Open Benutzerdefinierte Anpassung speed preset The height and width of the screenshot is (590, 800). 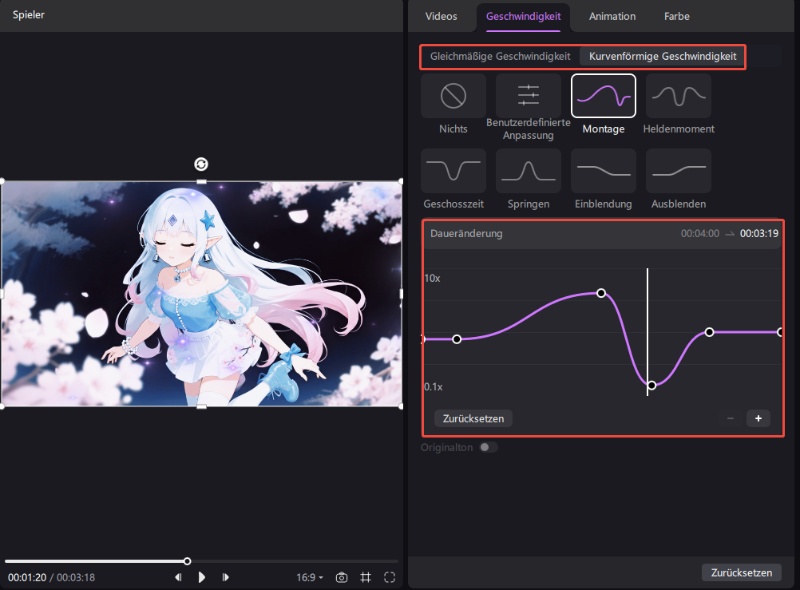(528, 96)
